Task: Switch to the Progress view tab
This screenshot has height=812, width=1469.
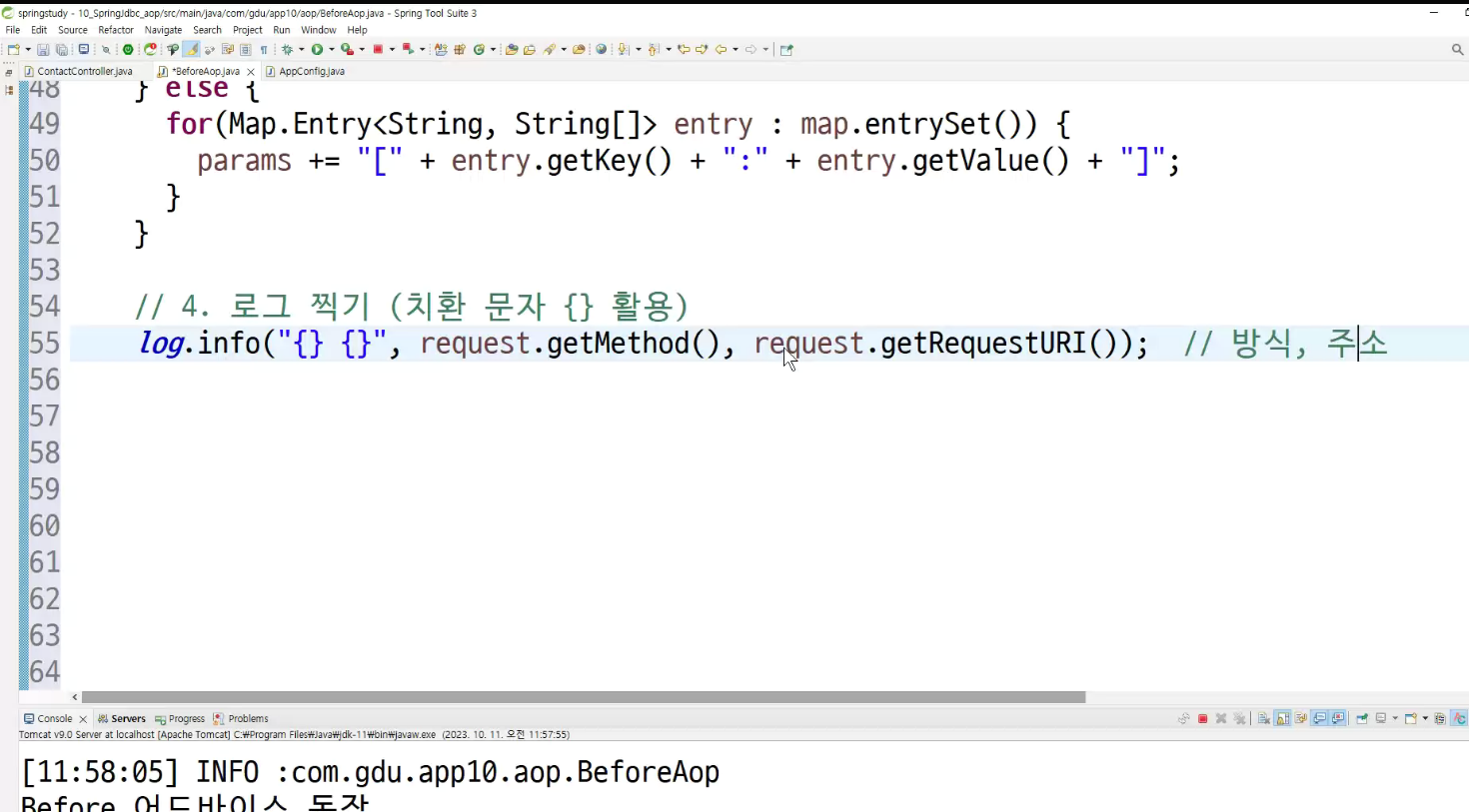Action: (180, 719)
